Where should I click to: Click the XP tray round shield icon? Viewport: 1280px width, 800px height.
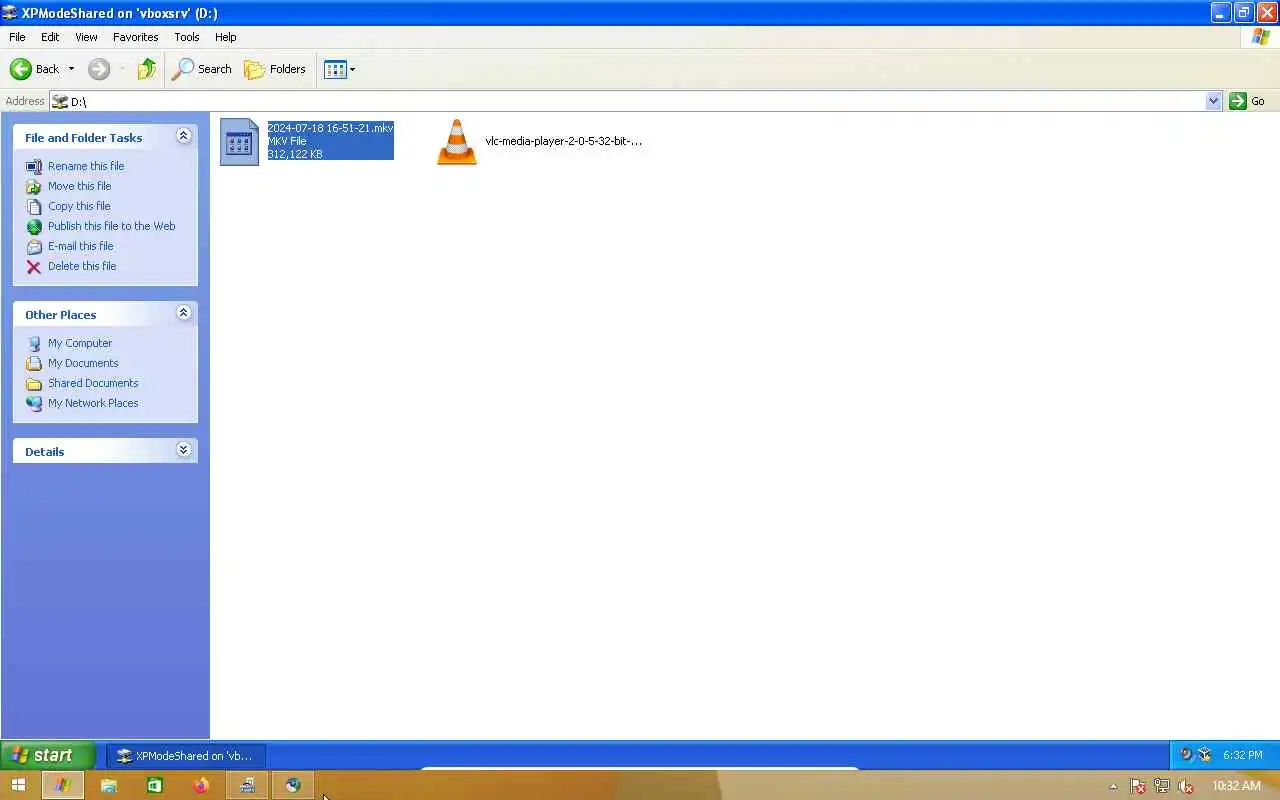click(1187, 755)
